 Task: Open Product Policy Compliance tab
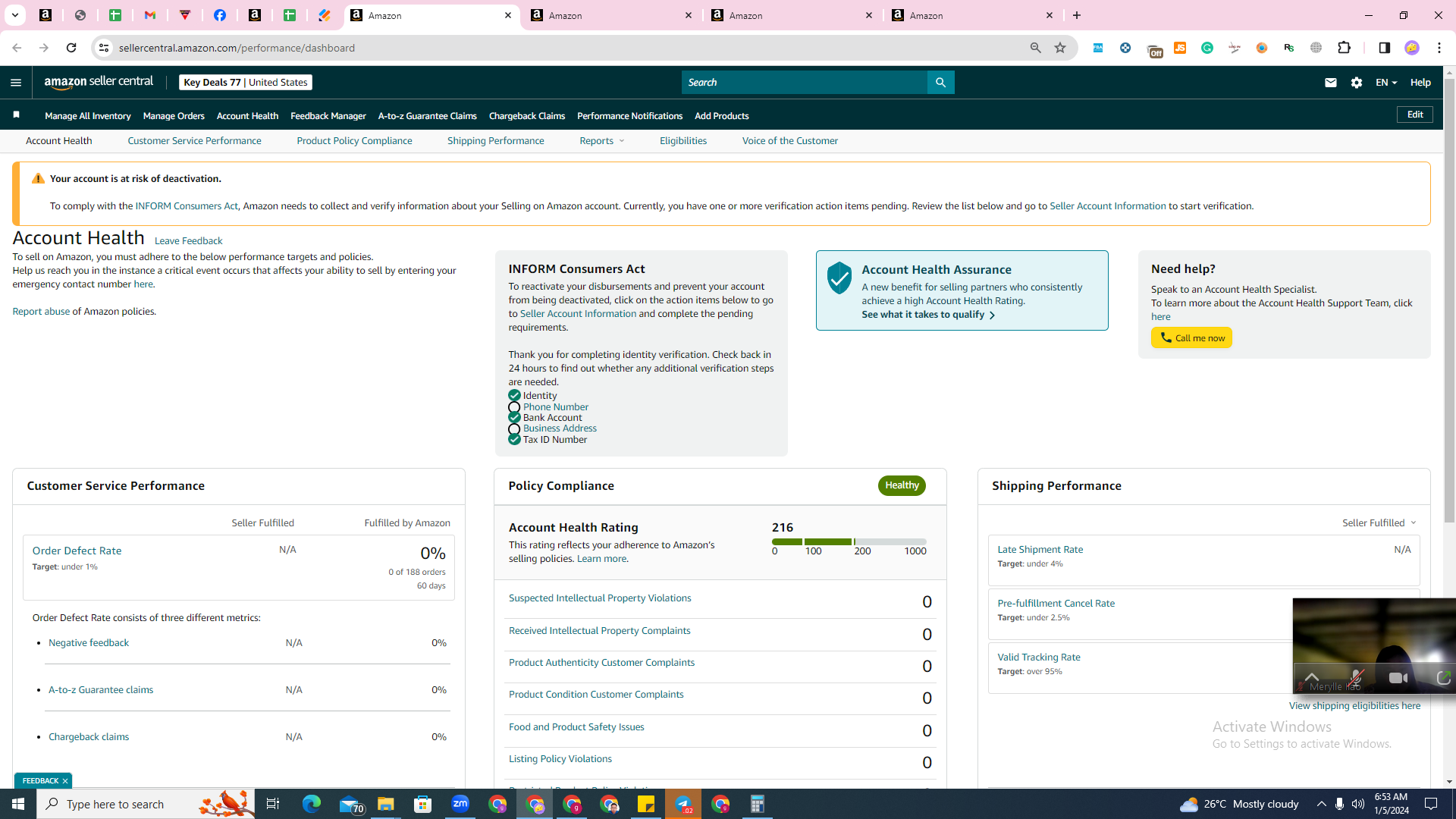[x=354, y=140]
